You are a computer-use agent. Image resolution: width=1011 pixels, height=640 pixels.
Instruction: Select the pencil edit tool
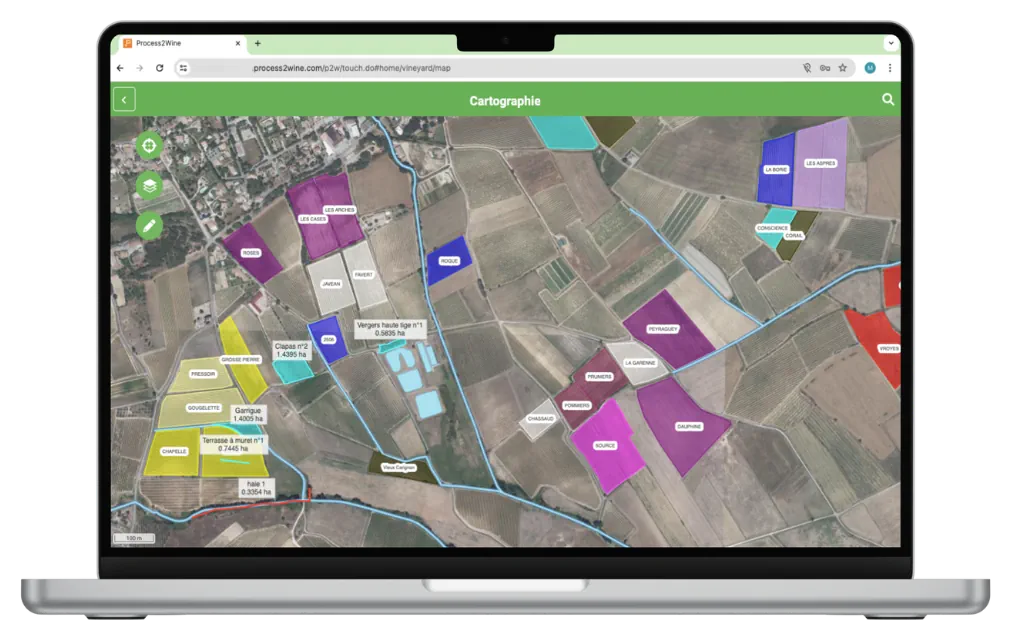click(x=149, y=224)
